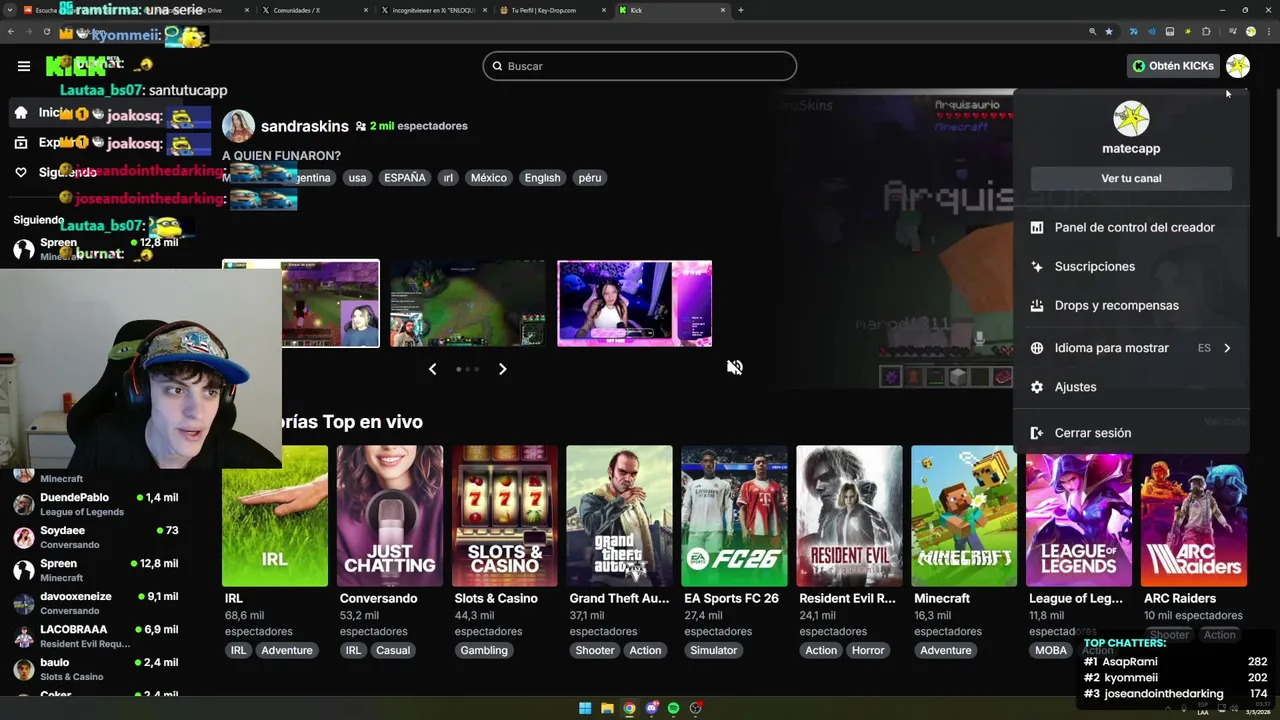Open sandraskins channel name link
This screenshot has width=1280, height=720.
[x=305, y=126]
